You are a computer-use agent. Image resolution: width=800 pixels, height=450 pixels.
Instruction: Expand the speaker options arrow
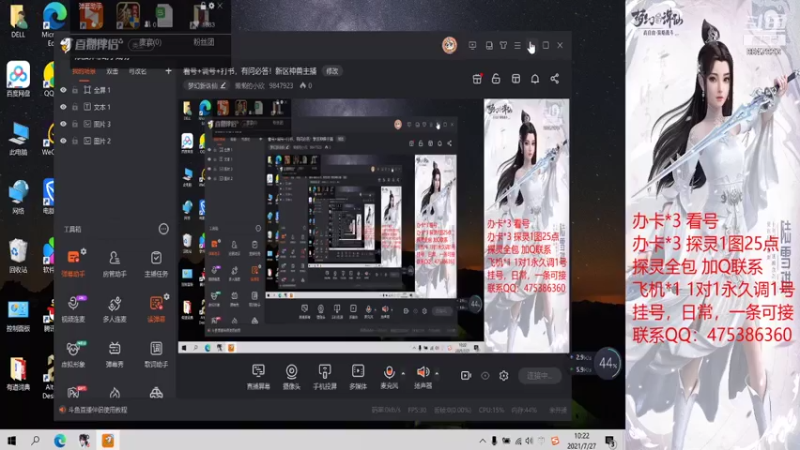437,373
